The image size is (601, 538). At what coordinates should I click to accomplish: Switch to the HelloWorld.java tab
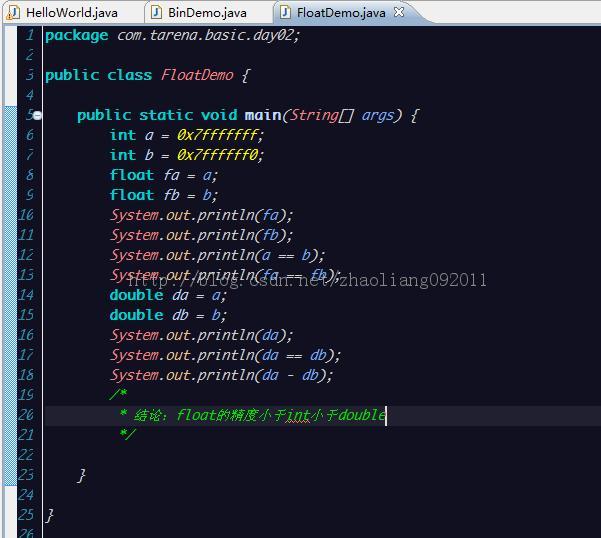coord(72,13)
